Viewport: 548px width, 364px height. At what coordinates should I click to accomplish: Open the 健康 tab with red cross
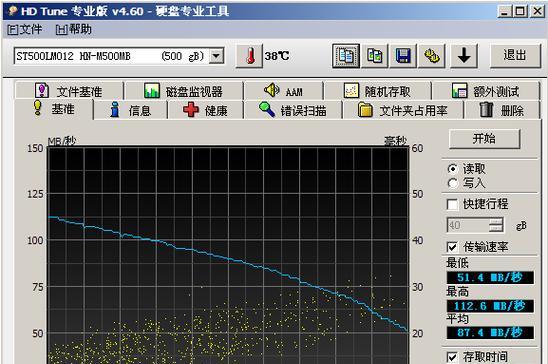pyautogui.click(x=205, y=110)
